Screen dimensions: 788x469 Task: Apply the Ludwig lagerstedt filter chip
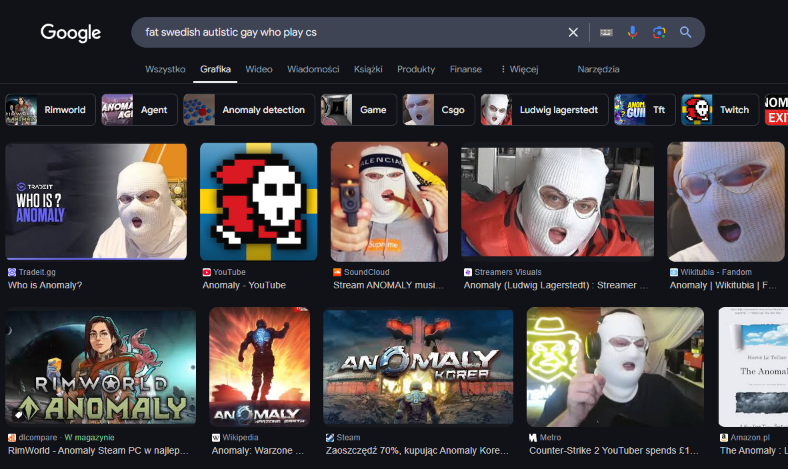pos(544,110)
